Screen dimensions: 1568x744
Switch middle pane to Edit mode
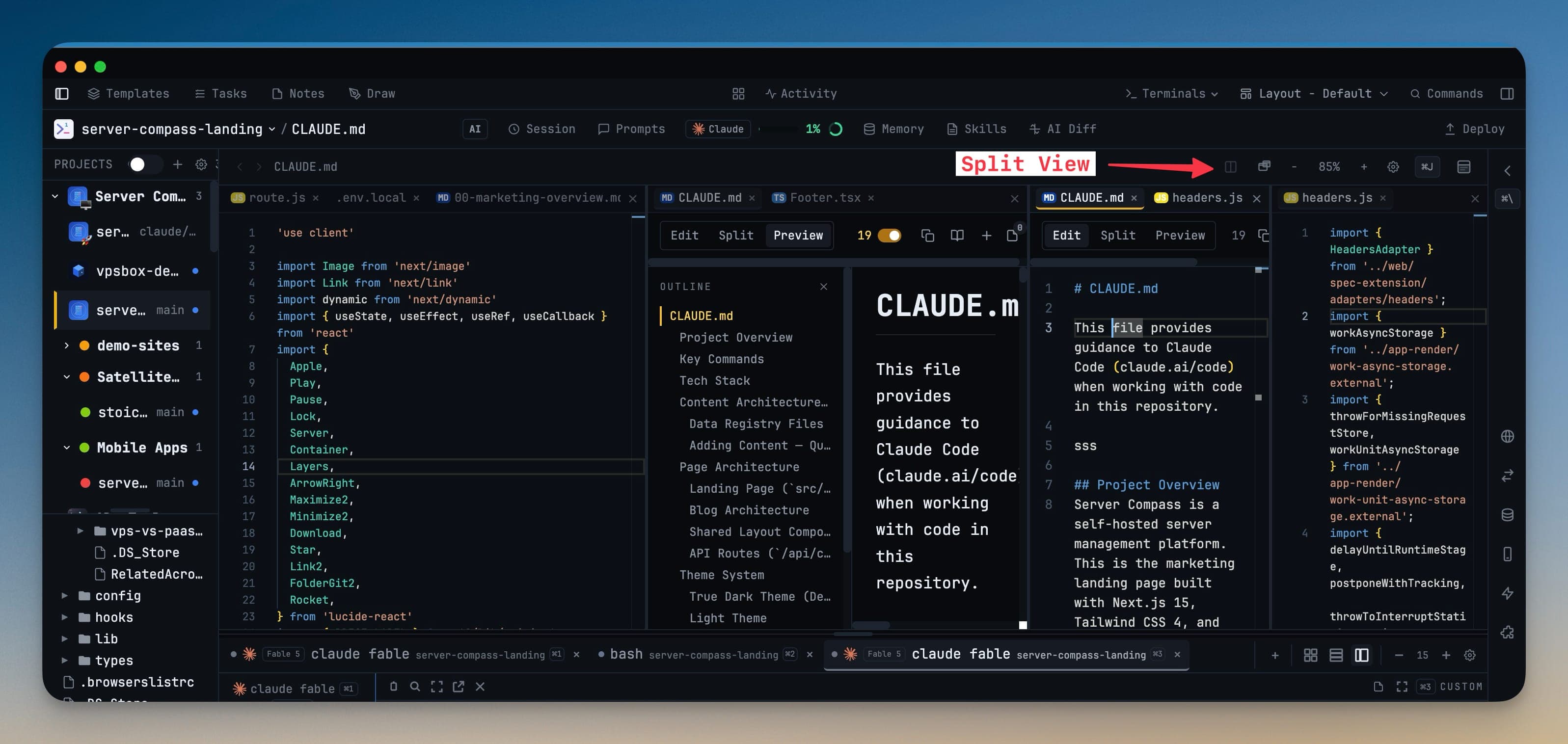coord(684,236)
